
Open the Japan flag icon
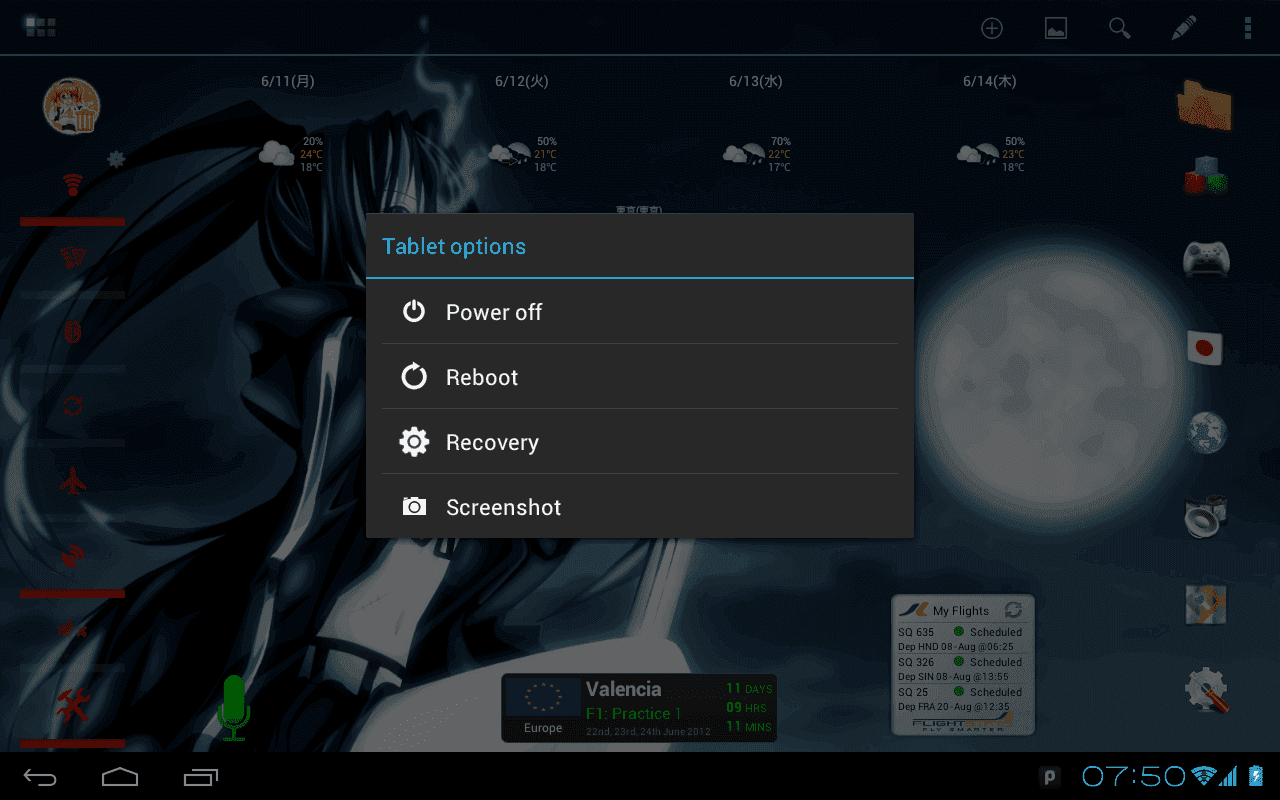[1205, 347]
